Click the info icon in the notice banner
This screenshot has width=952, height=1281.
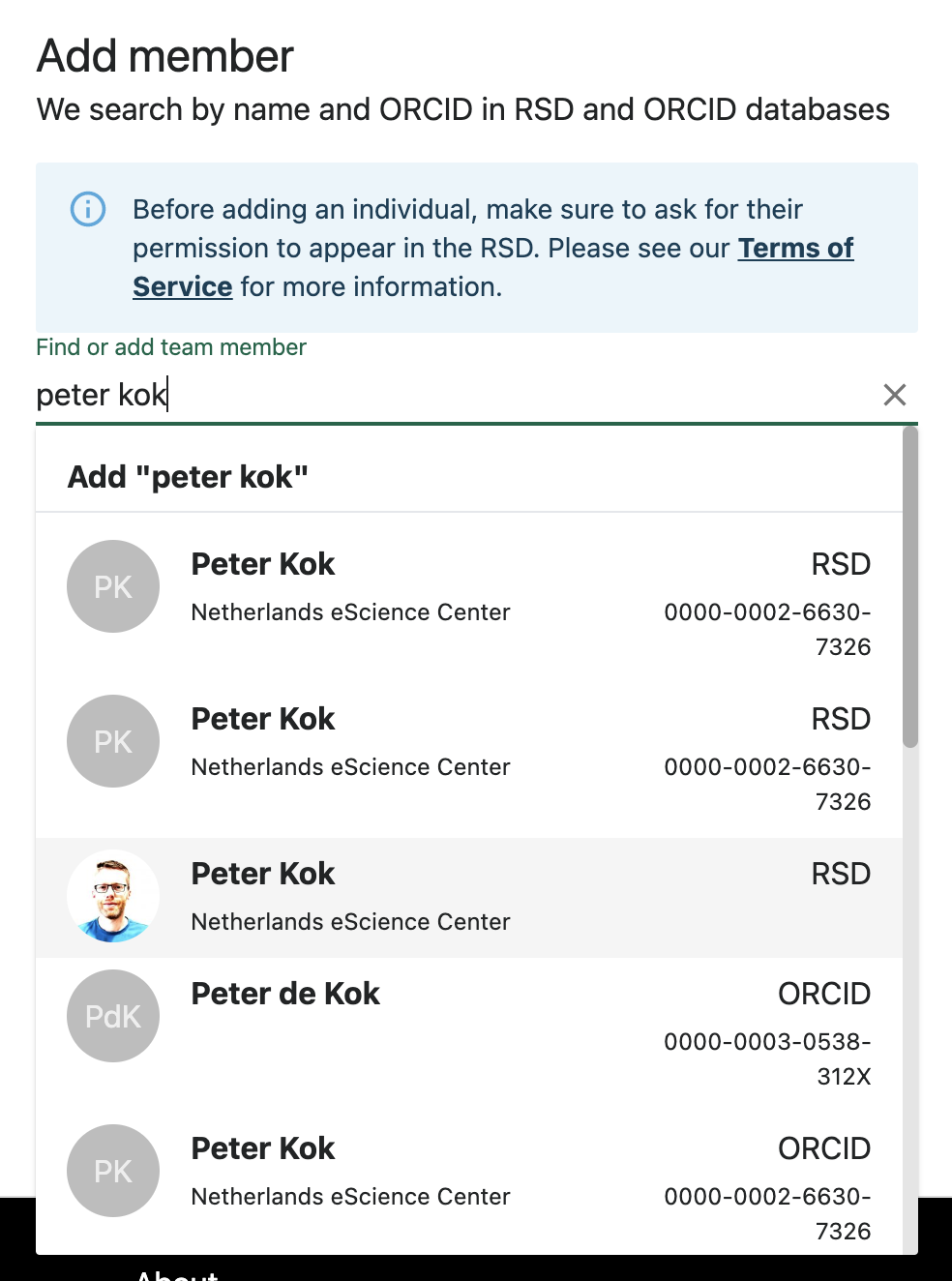click(87, 209)
